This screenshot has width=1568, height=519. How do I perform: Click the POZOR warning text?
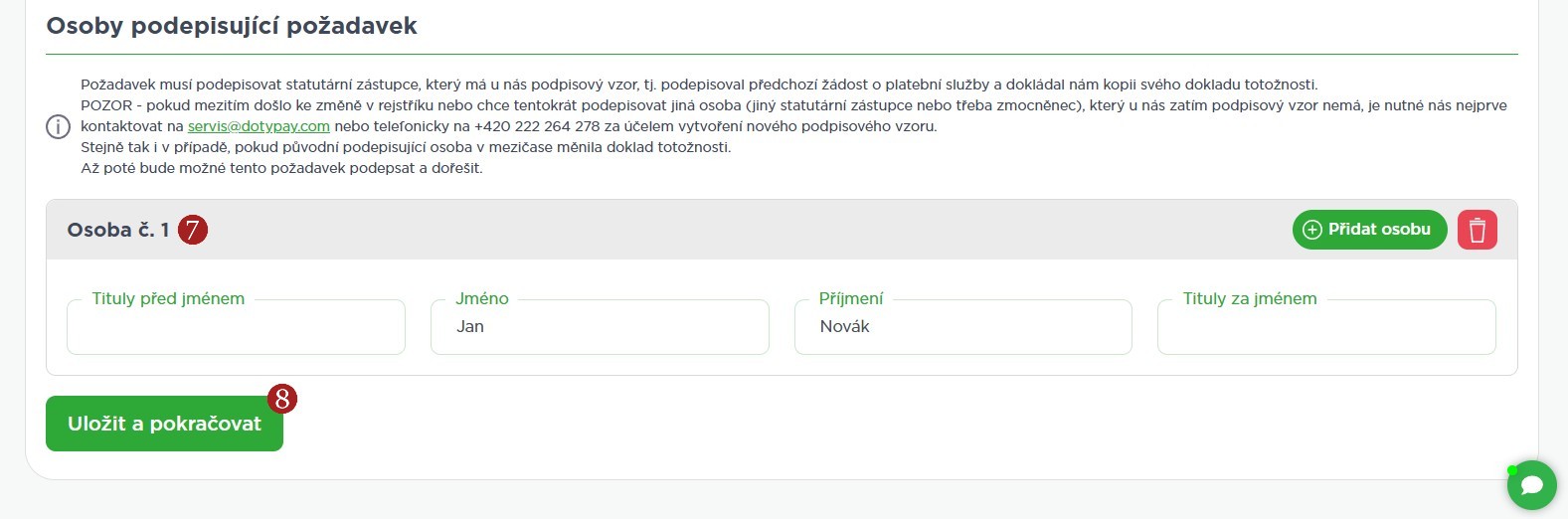point(107,105)
